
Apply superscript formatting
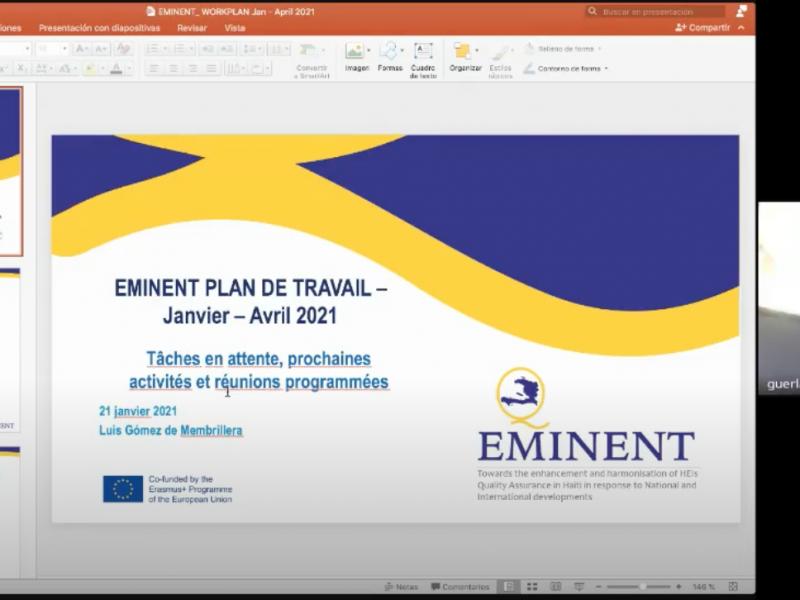click(x=4, y=68)
